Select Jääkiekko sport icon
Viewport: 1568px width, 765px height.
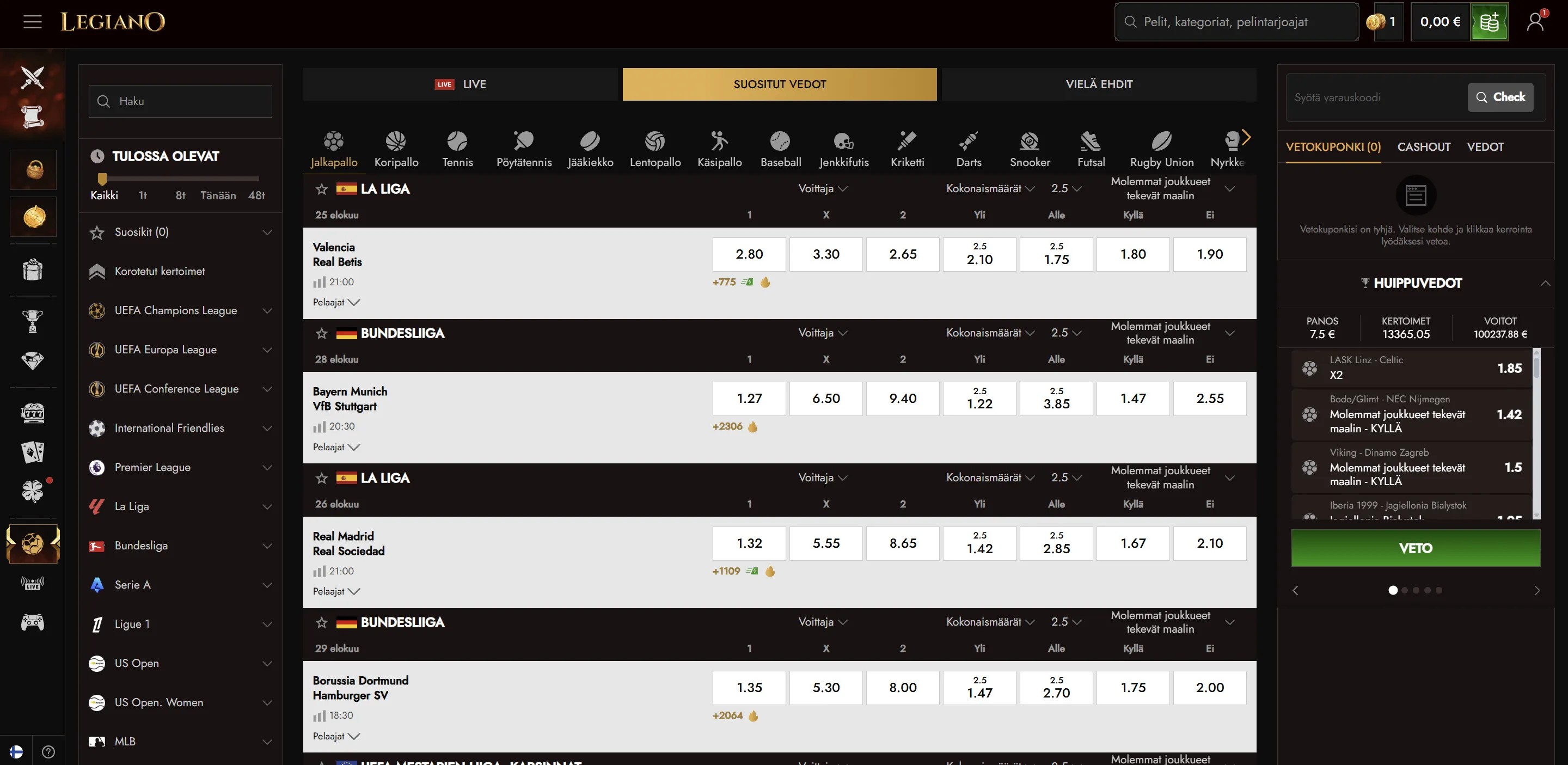click(590, 149)
